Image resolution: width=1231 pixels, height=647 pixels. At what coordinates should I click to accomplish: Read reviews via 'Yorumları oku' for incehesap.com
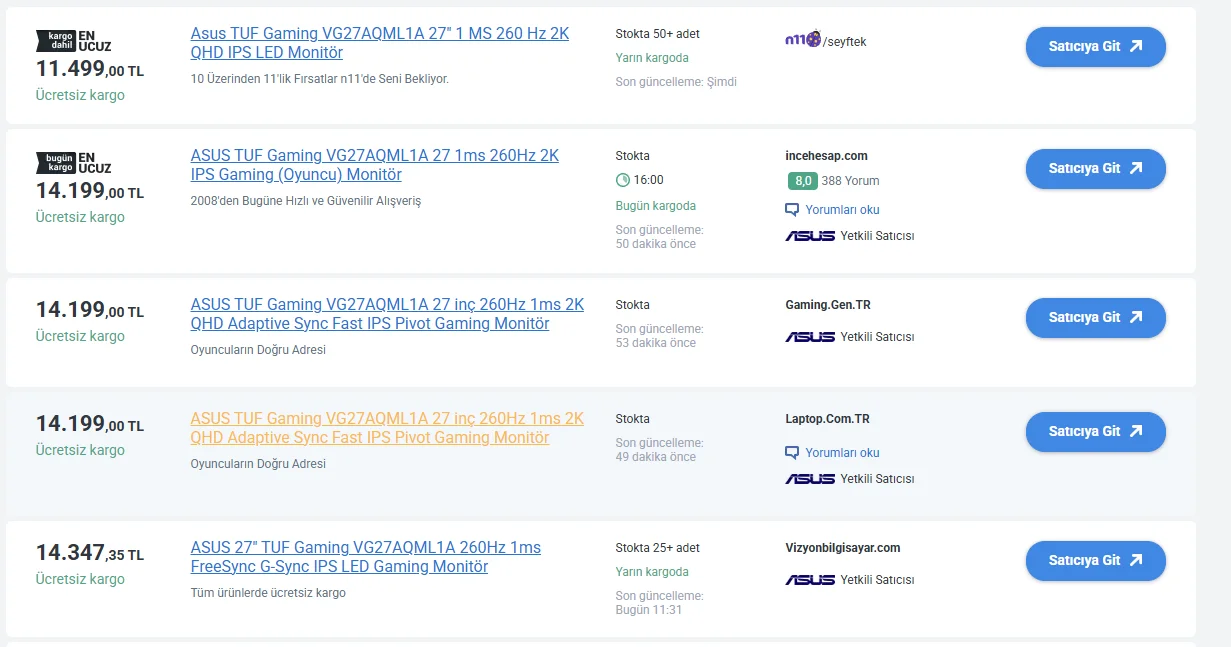842,210
